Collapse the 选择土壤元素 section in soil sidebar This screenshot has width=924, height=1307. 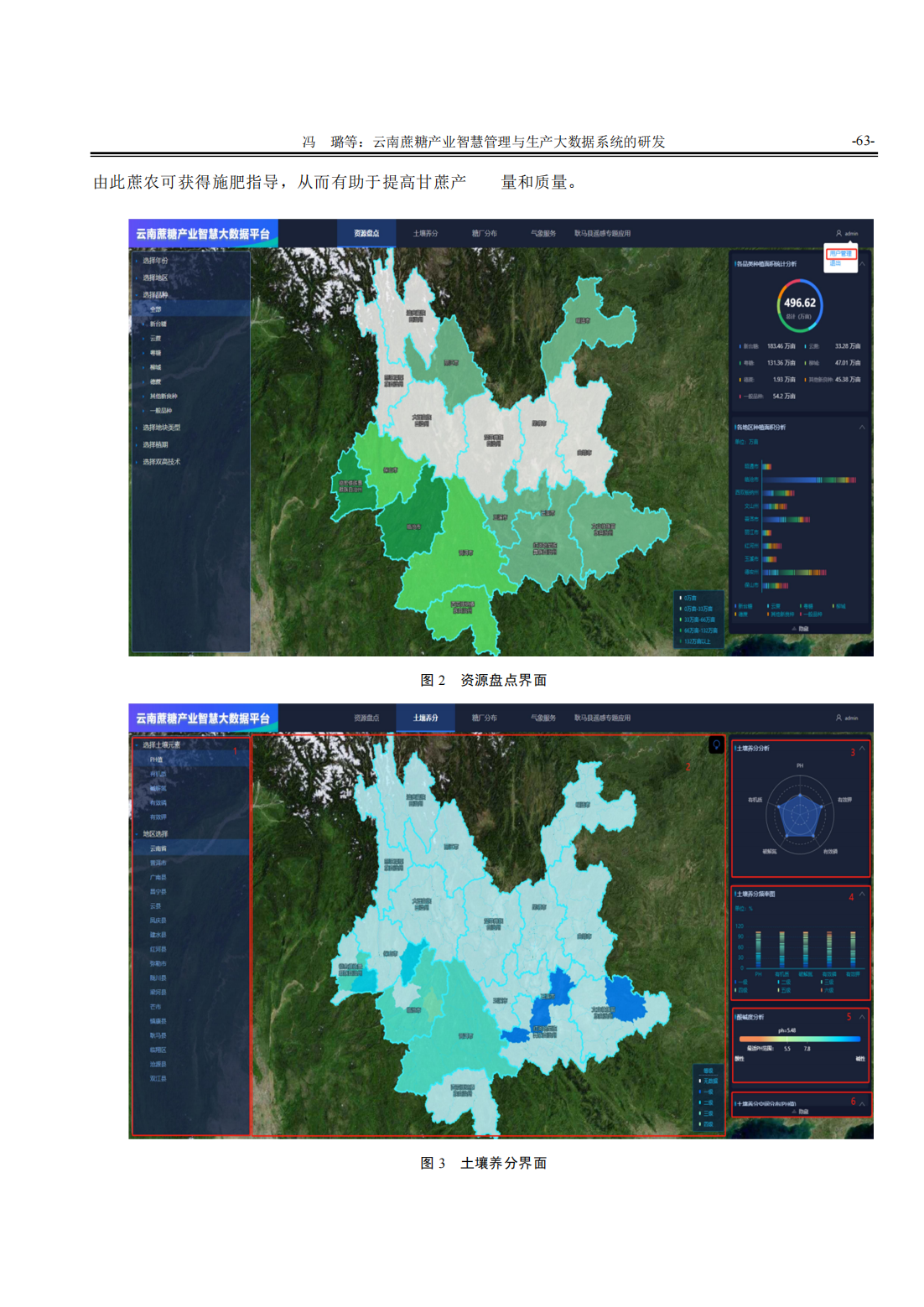pyautogui.click(x=161, y=744)
